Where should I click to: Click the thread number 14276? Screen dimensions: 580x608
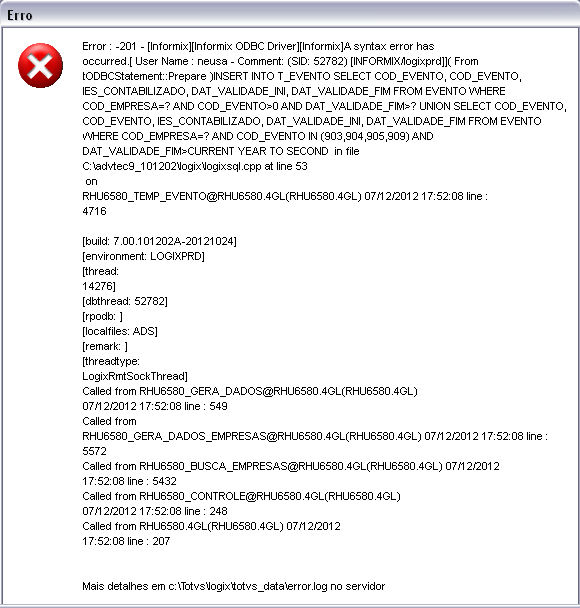[x=99, y=286]
